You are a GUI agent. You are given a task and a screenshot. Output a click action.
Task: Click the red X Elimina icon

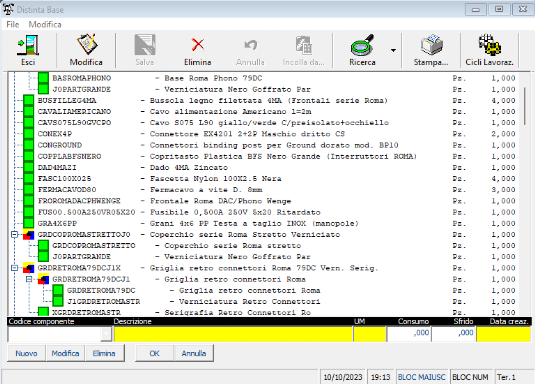click(x=198, y=45)
